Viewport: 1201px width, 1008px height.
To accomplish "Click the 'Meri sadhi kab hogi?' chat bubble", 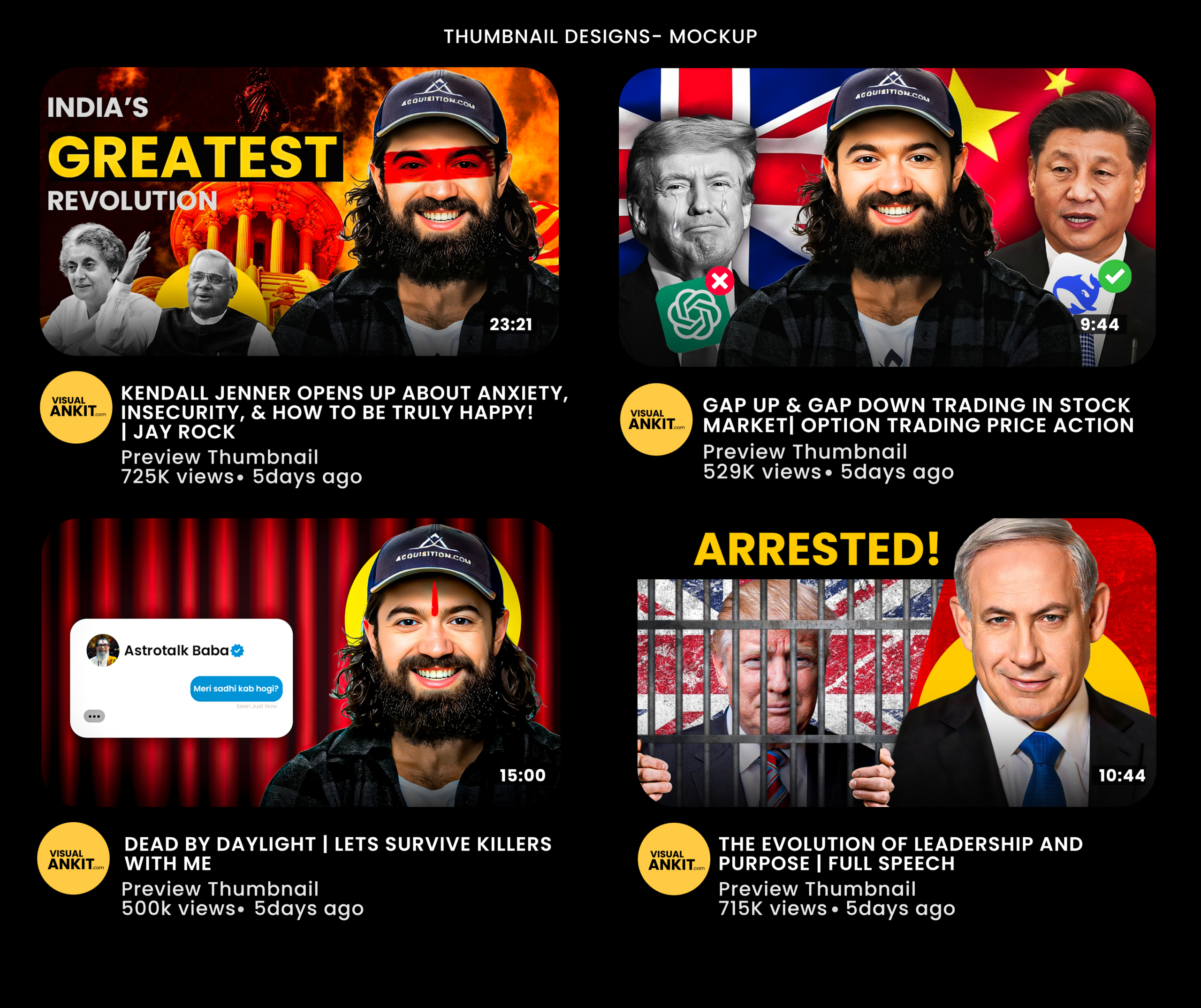I will (236, 689).
